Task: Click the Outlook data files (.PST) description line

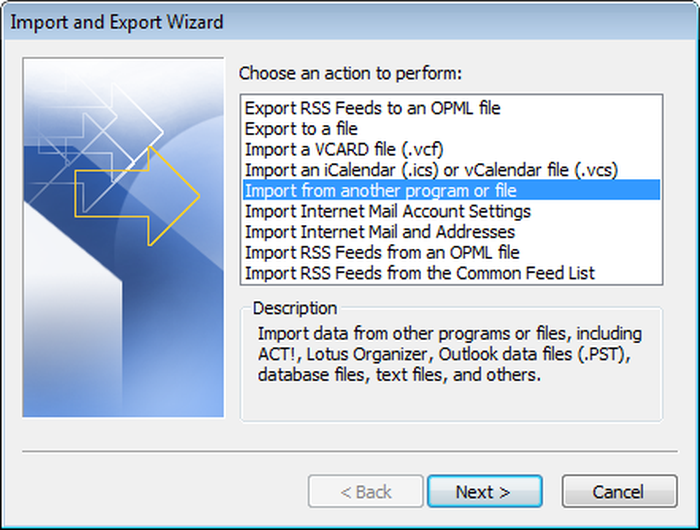Action: [x=444, y=354]
